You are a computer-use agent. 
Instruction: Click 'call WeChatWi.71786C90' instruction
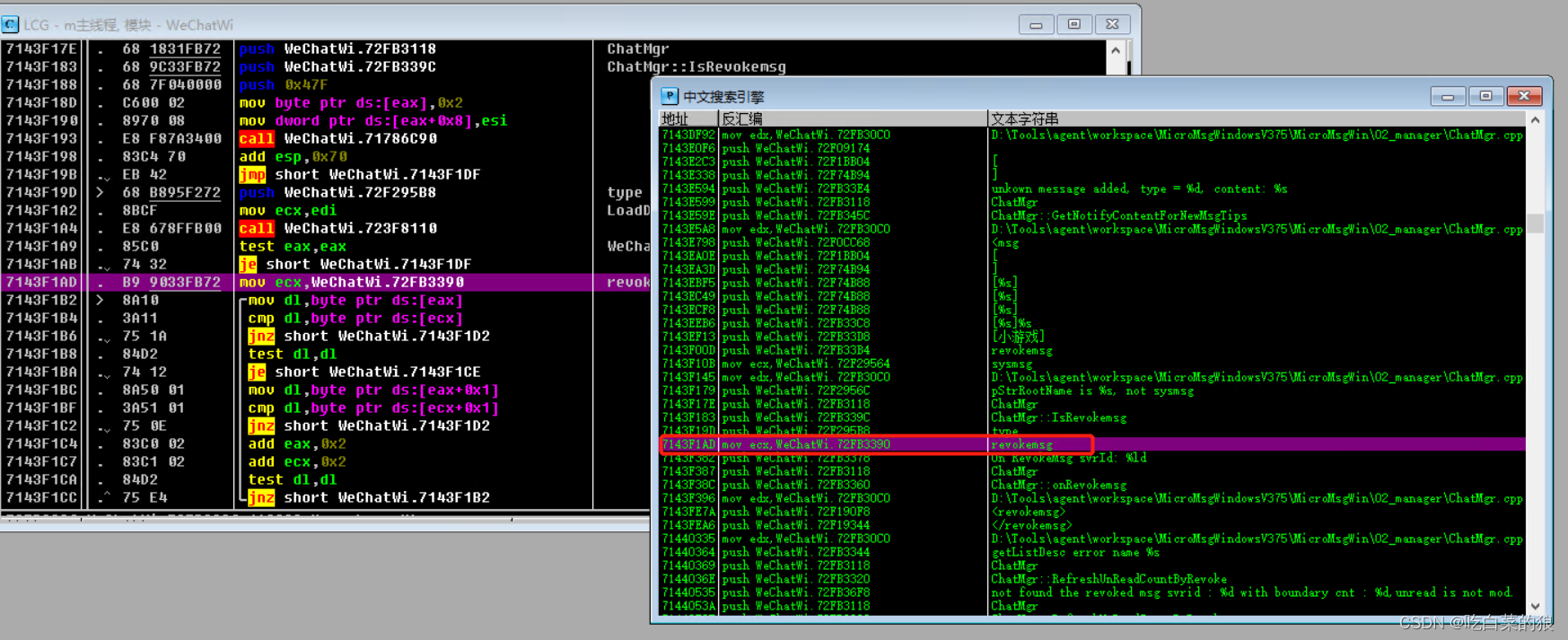point(338,138)
